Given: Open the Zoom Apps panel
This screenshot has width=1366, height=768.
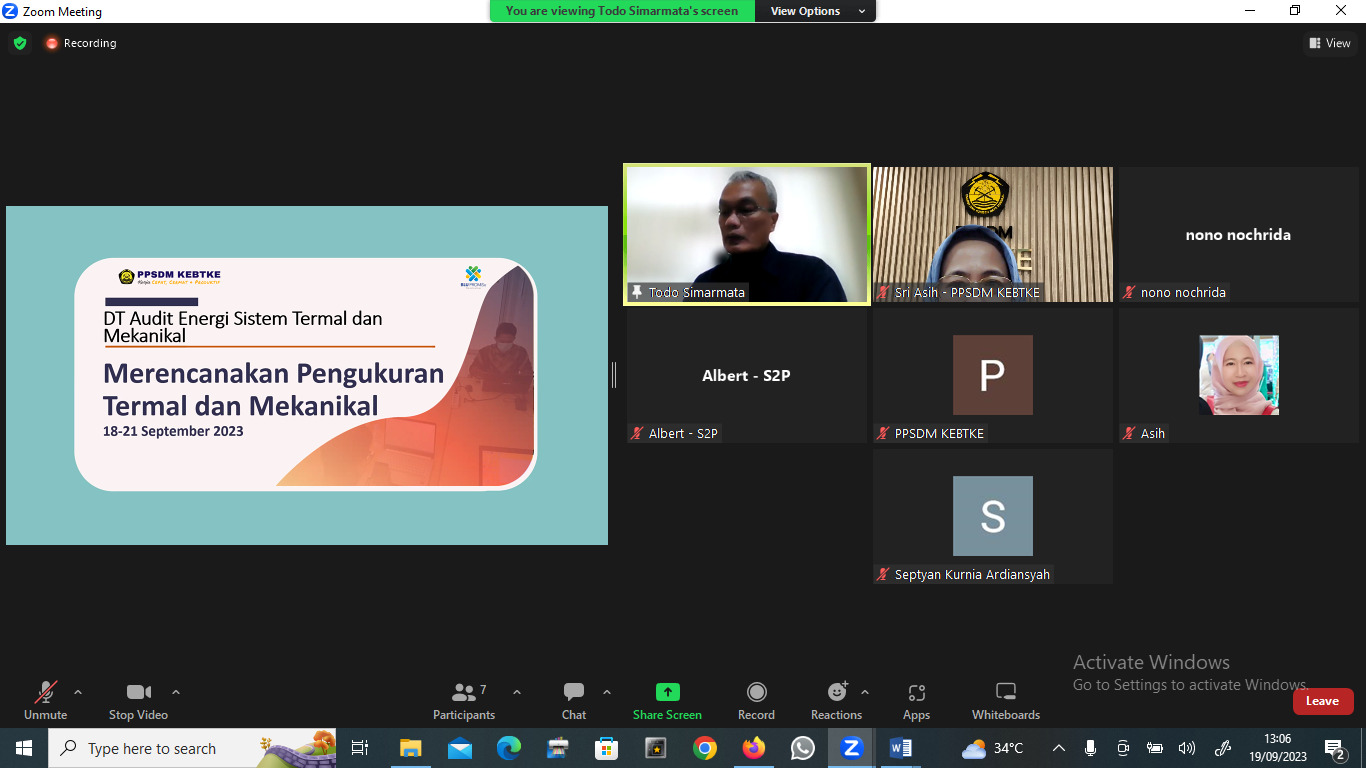Looking at the screenshot, I should 916,700.
